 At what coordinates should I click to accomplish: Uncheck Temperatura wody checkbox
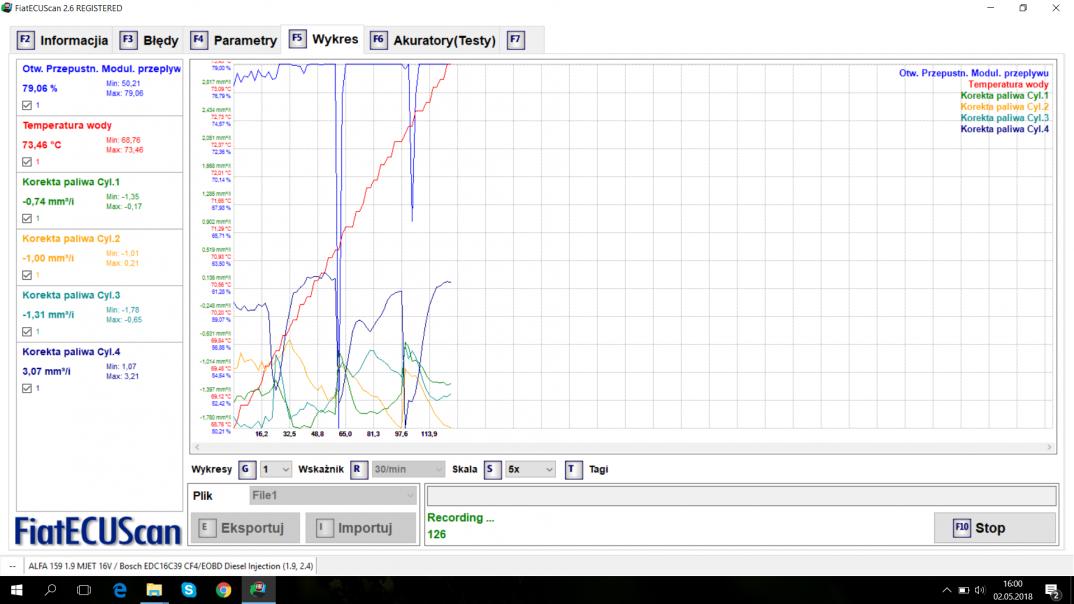(27, 162)
